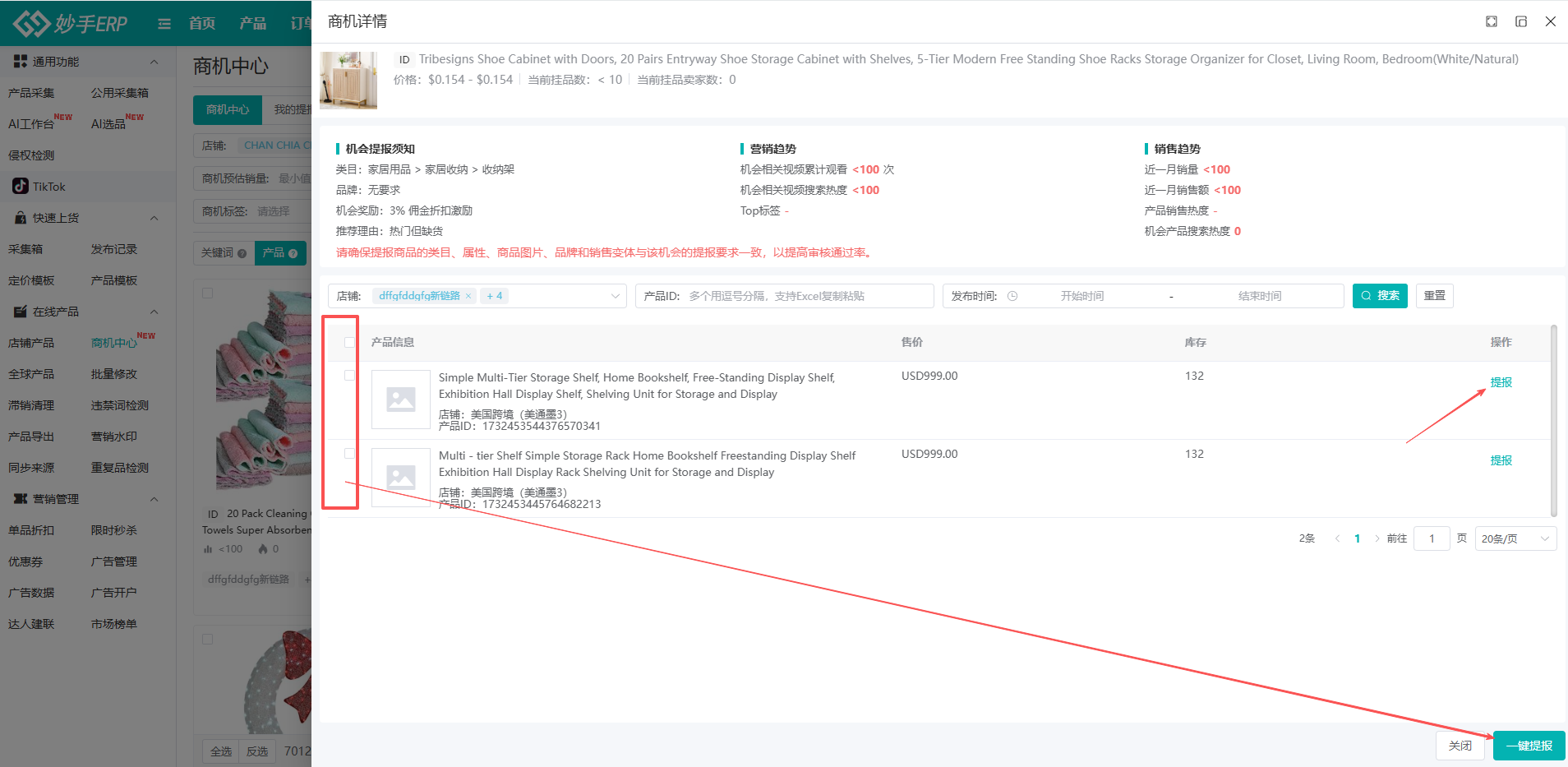Go to previous page arrow in pagination
The width and height of the screenshot is (1568, 767).
point(1337,538)
